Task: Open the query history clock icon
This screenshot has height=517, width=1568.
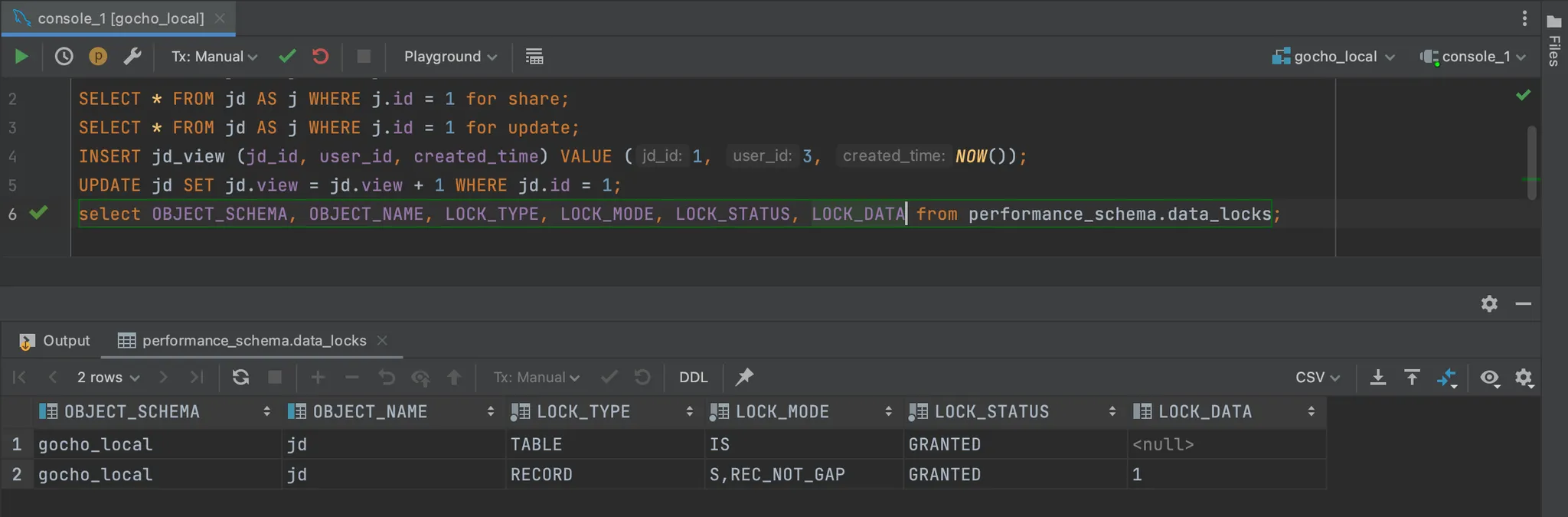Action: pos(64,57)
